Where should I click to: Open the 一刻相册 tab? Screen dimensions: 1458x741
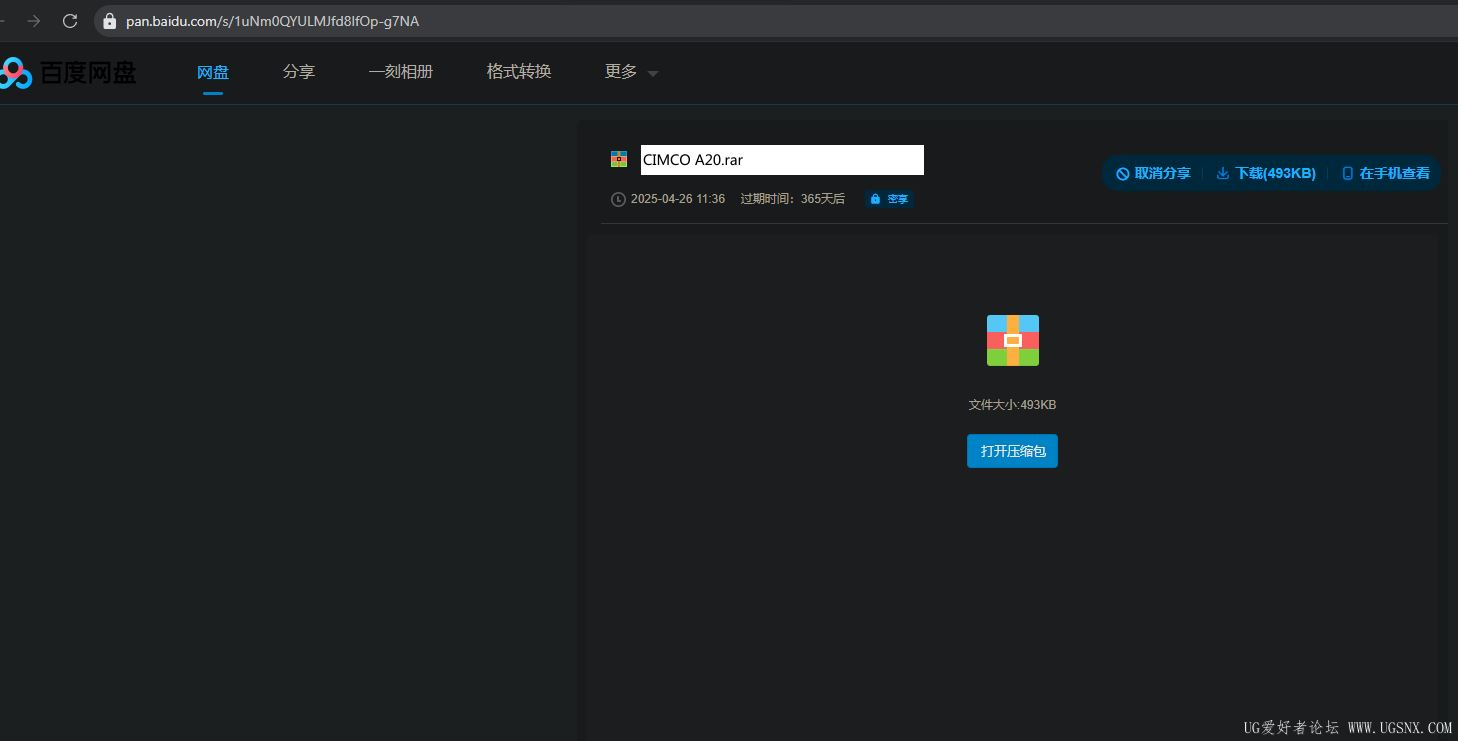coord(401,72)
